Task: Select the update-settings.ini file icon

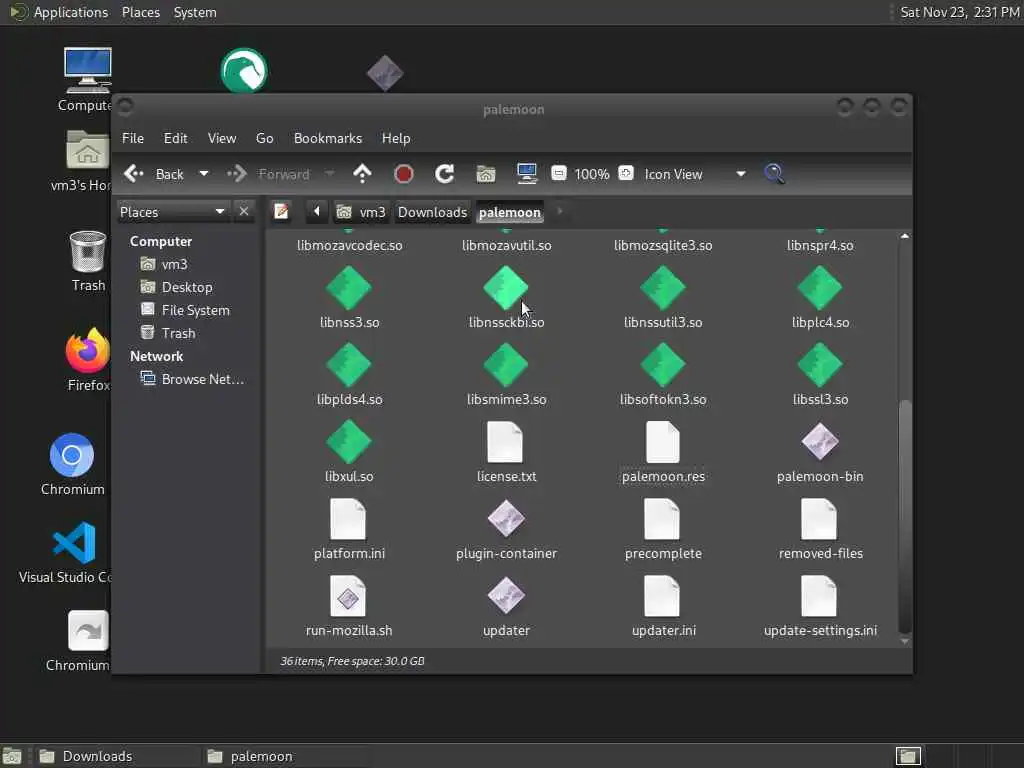Action: click(x=819, y=596)
